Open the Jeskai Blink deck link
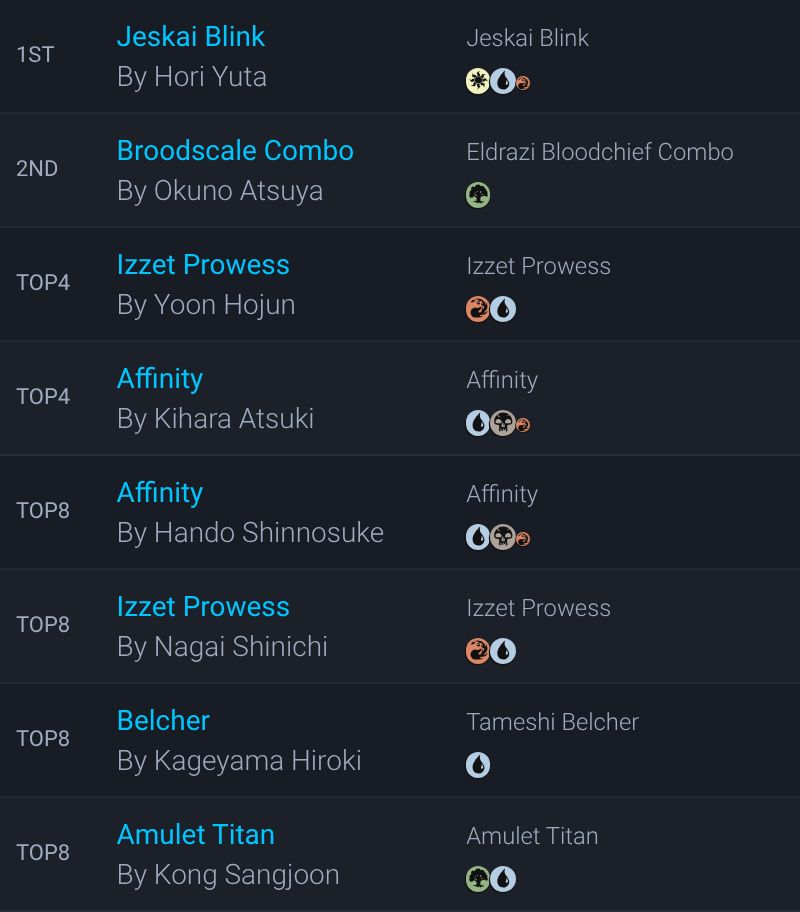This screenshot has width=800, height=912. pyautogui.click(x=191, y=37)
